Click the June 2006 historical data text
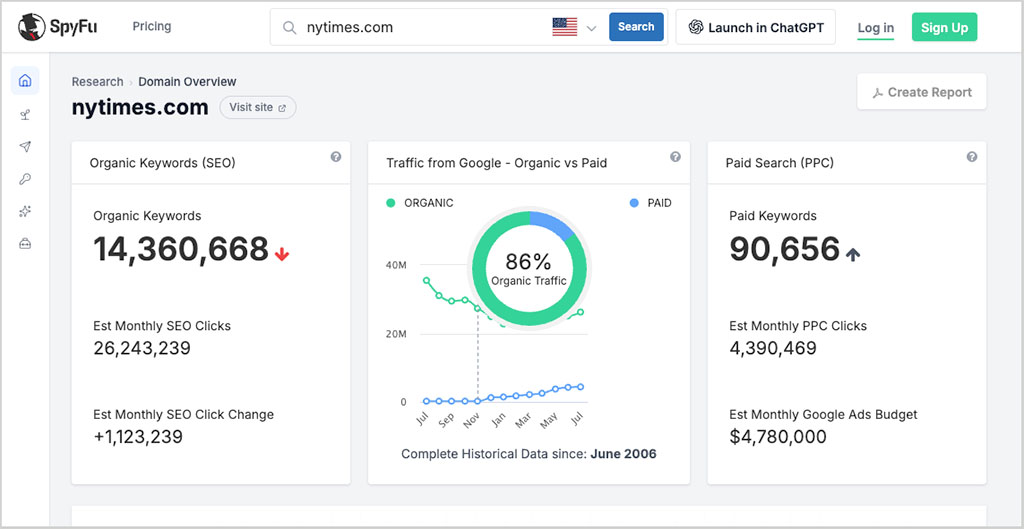Viewport: 1024px width, 529px height. pyautogui.click(x=623, y=454)
